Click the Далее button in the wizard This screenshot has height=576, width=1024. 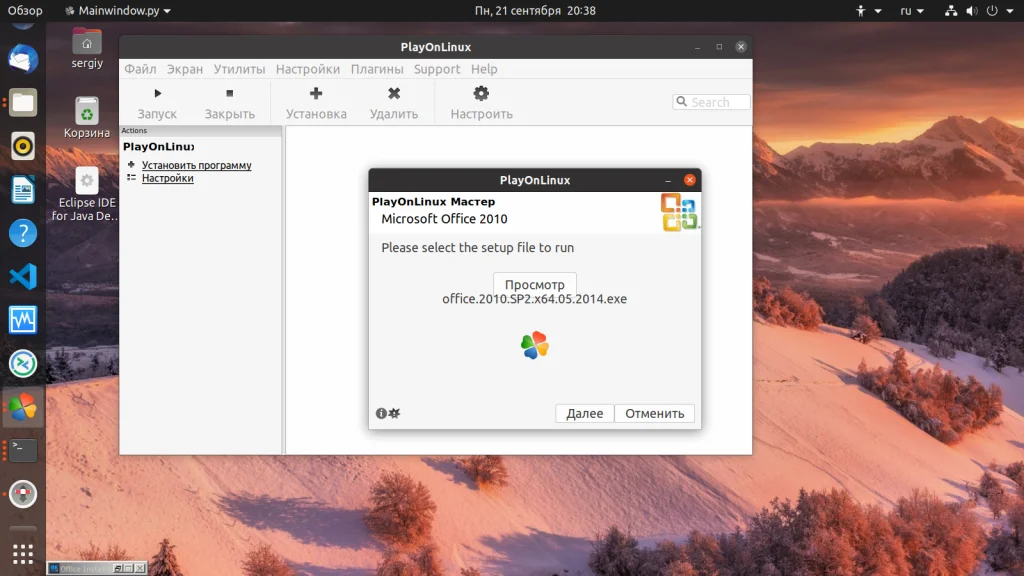(584, 413)
